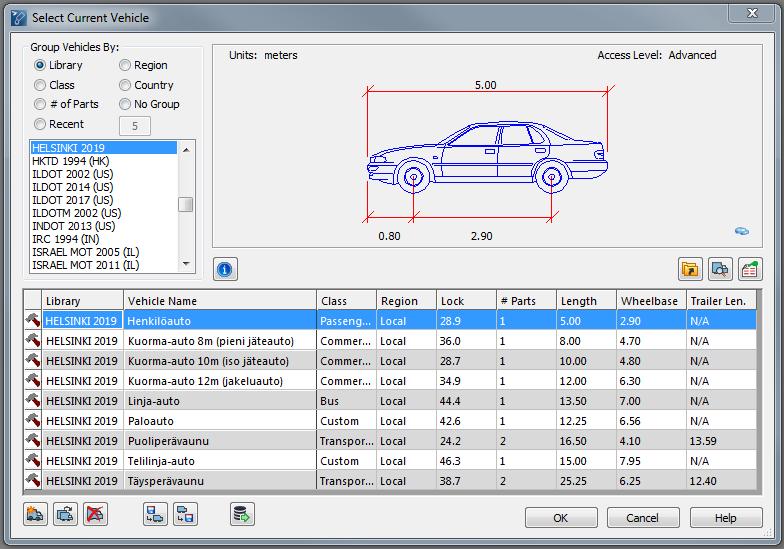Sort by # Parts column header
784x549 pixels.
coord(526,300)
